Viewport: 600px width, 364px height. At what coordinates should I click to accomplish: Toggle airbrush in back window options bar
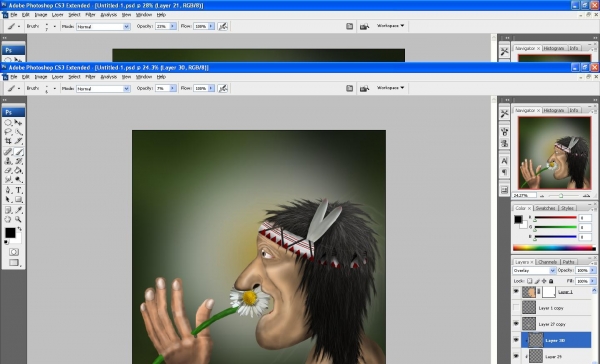(x=223, y=26)
